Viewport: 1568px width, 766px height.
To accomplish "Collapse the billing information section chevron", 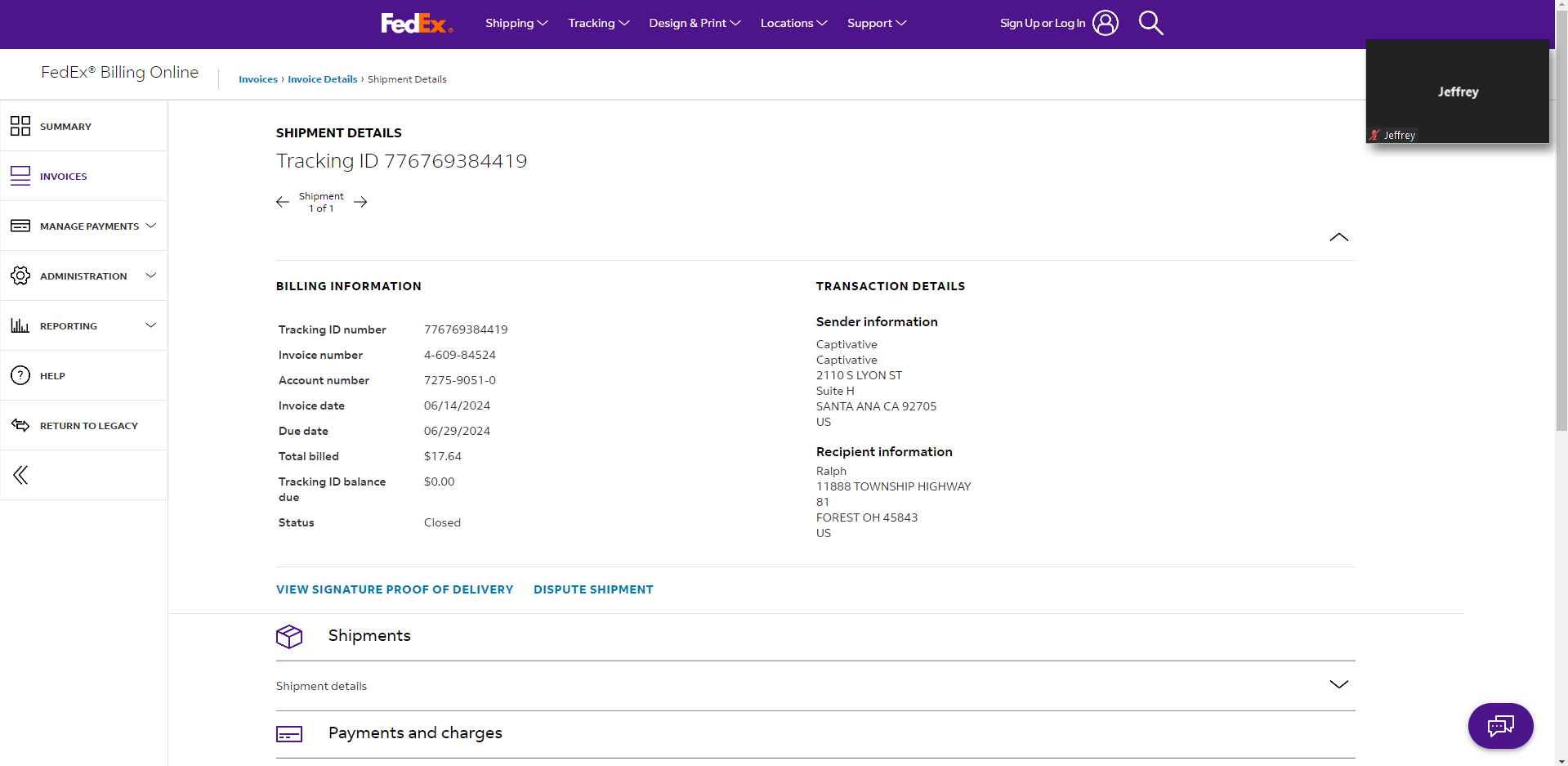I will (x=1338, y=237).
